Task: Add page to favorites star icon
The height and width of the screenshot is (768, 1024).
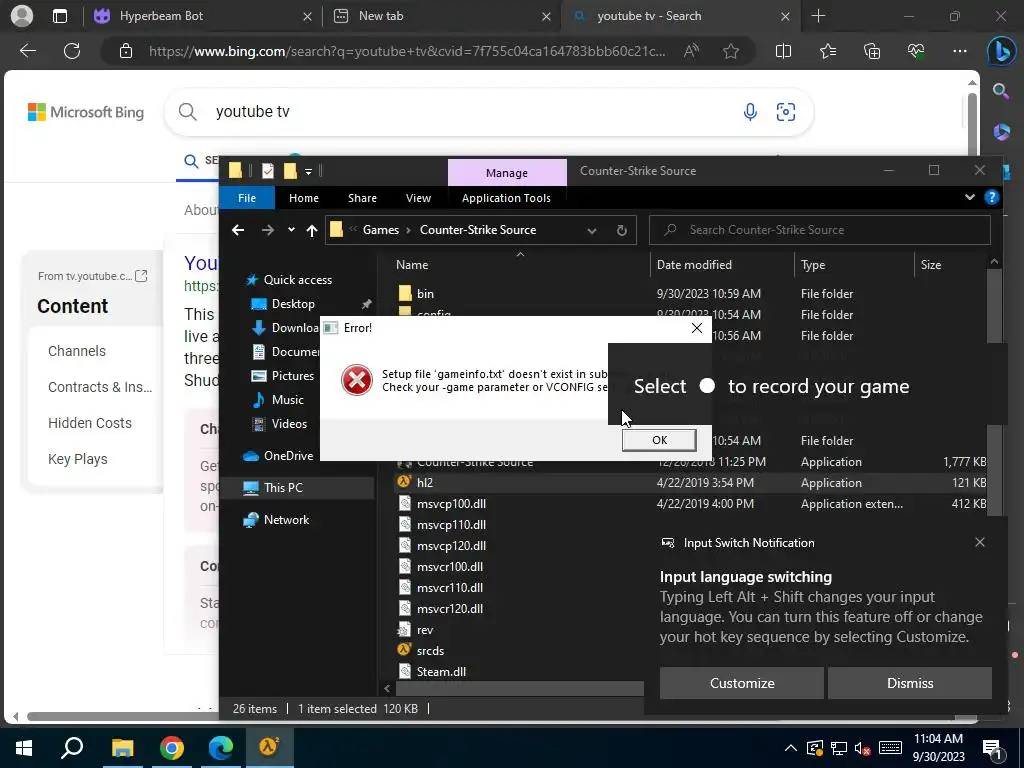Action: pos(731,51)
